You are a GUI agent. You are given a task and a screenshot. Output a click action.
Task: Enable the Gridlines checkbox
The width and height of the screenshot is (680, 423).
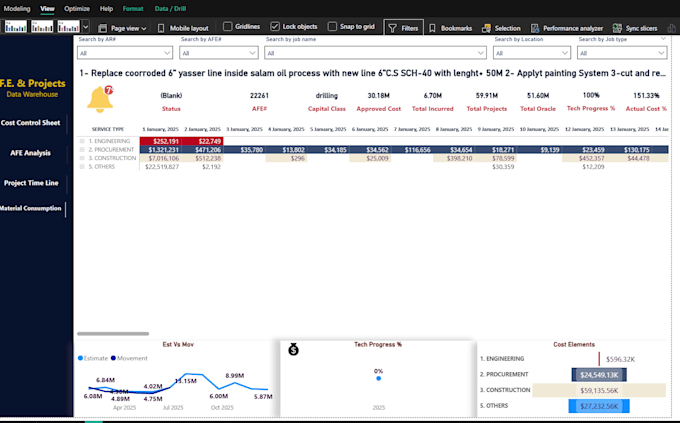[227, 26]
